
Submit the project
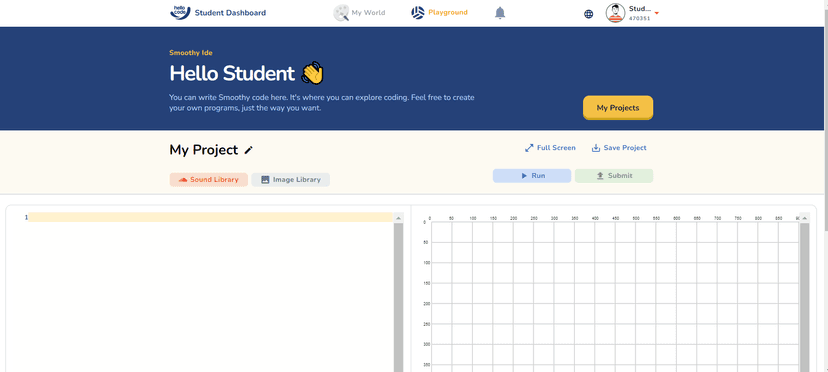[x=614, y=176]
